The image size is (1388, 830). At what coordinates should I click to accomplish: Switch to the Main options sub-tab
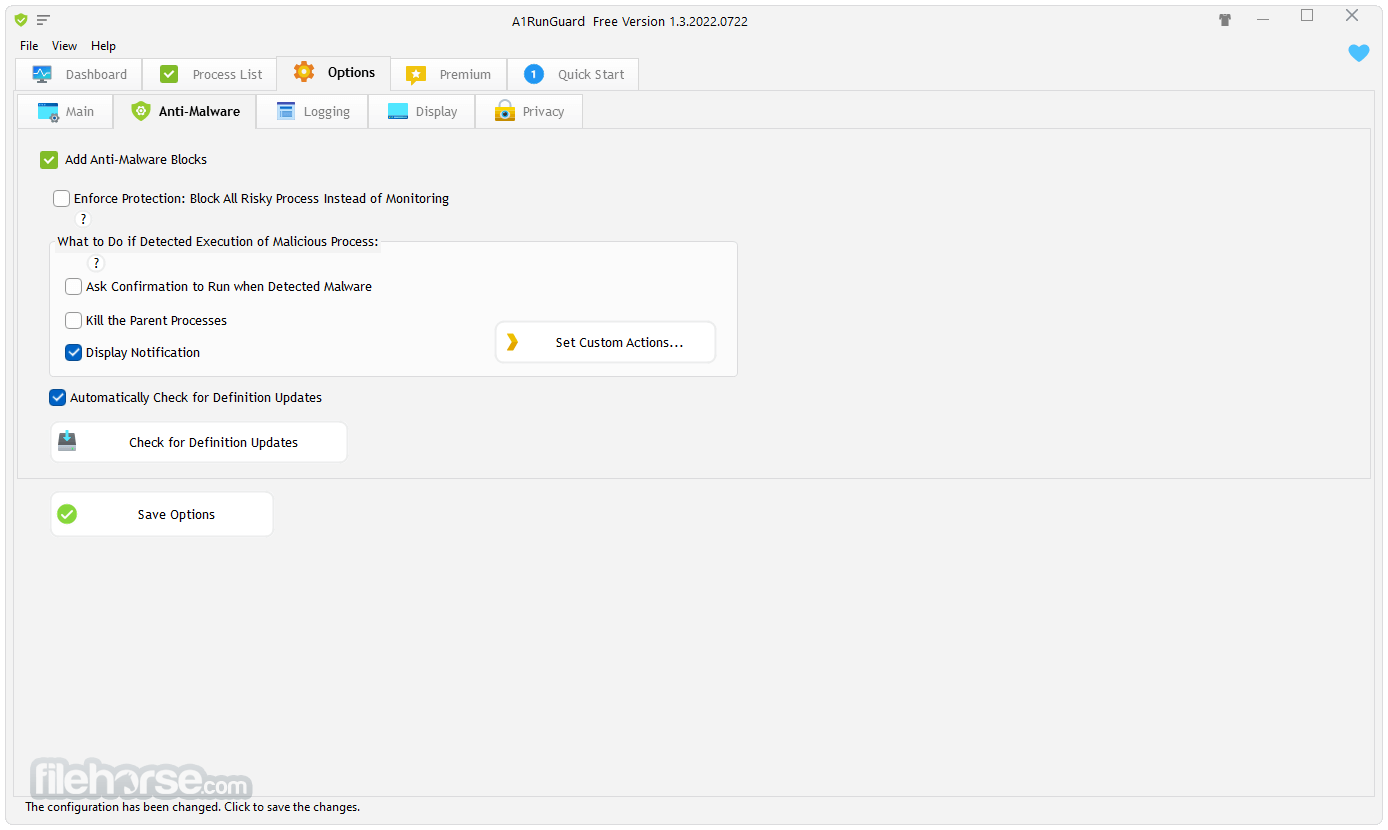coord(66,112)
